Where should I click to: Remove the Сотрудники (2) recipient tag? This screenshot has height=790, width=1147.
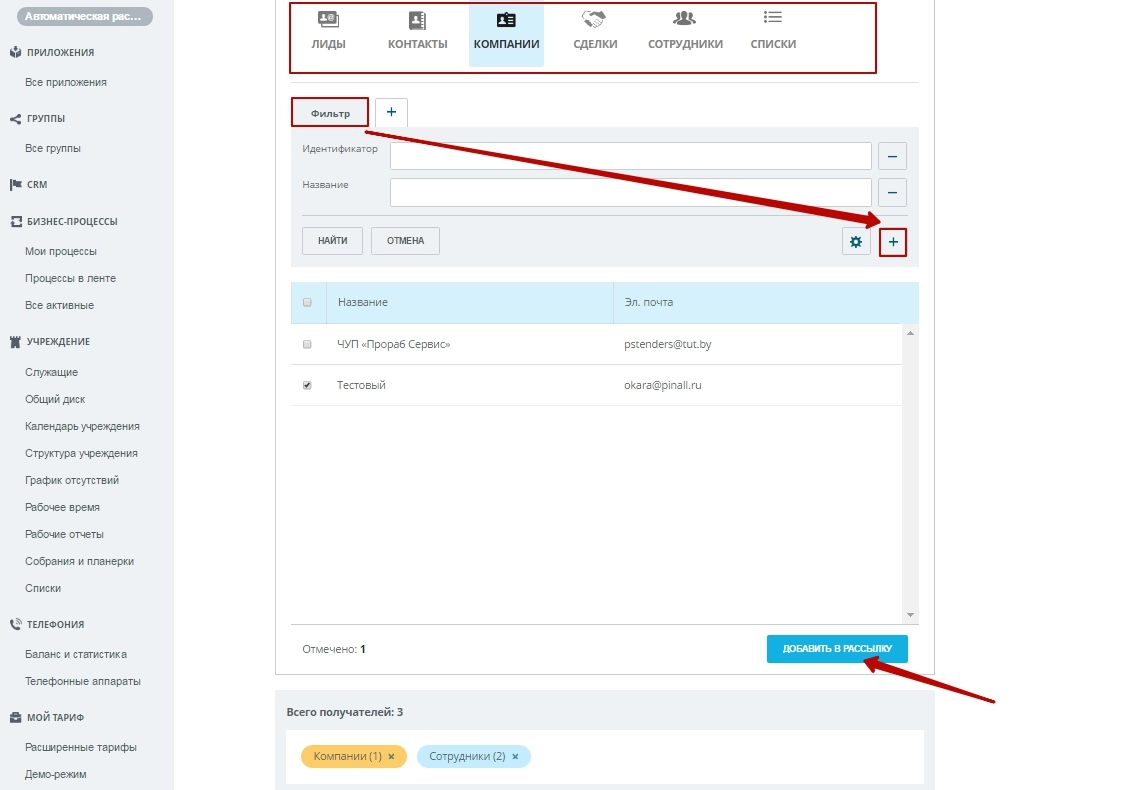[515, 757]
